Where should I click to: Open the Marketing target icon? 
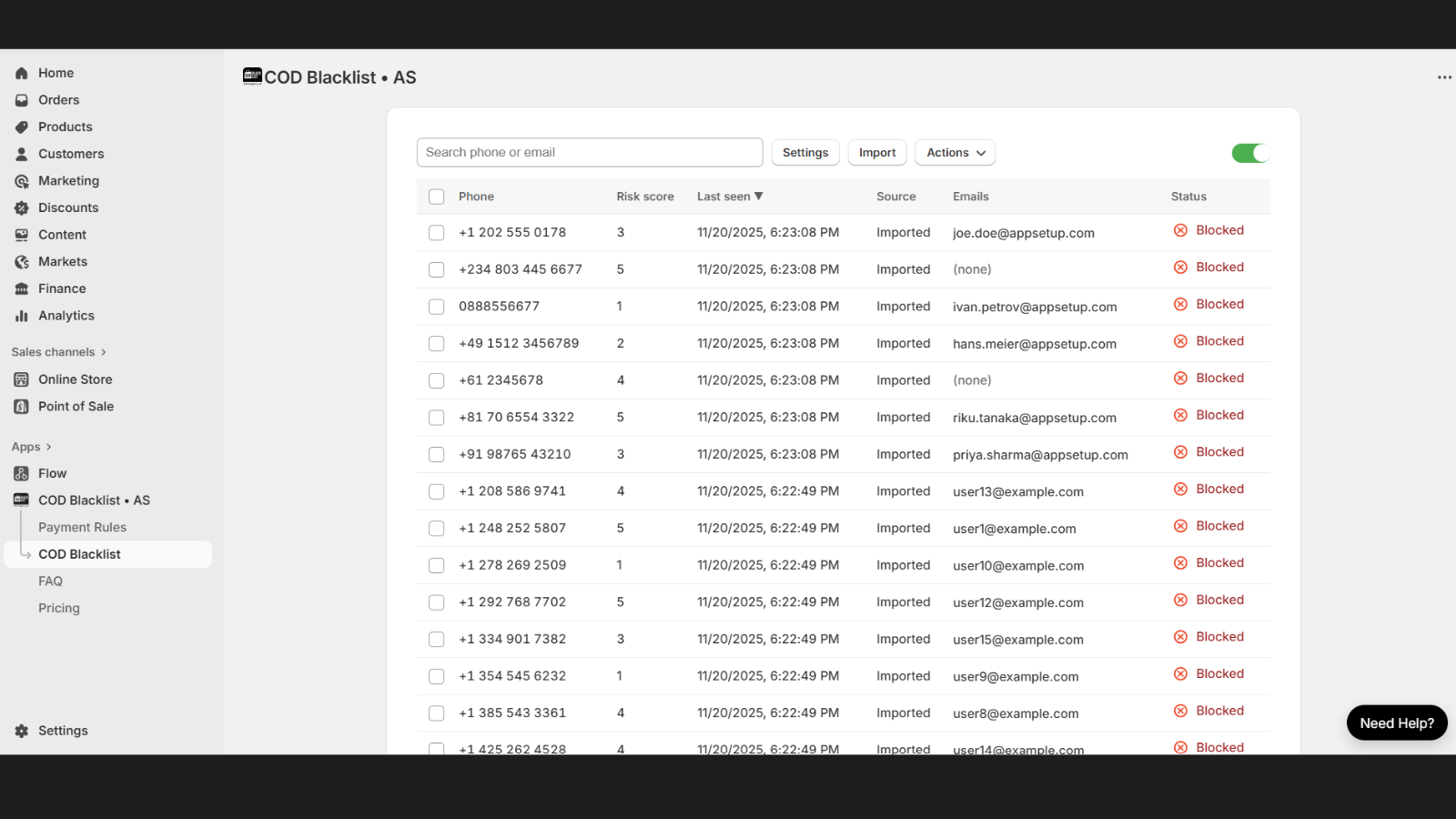(x=22, y=181)
